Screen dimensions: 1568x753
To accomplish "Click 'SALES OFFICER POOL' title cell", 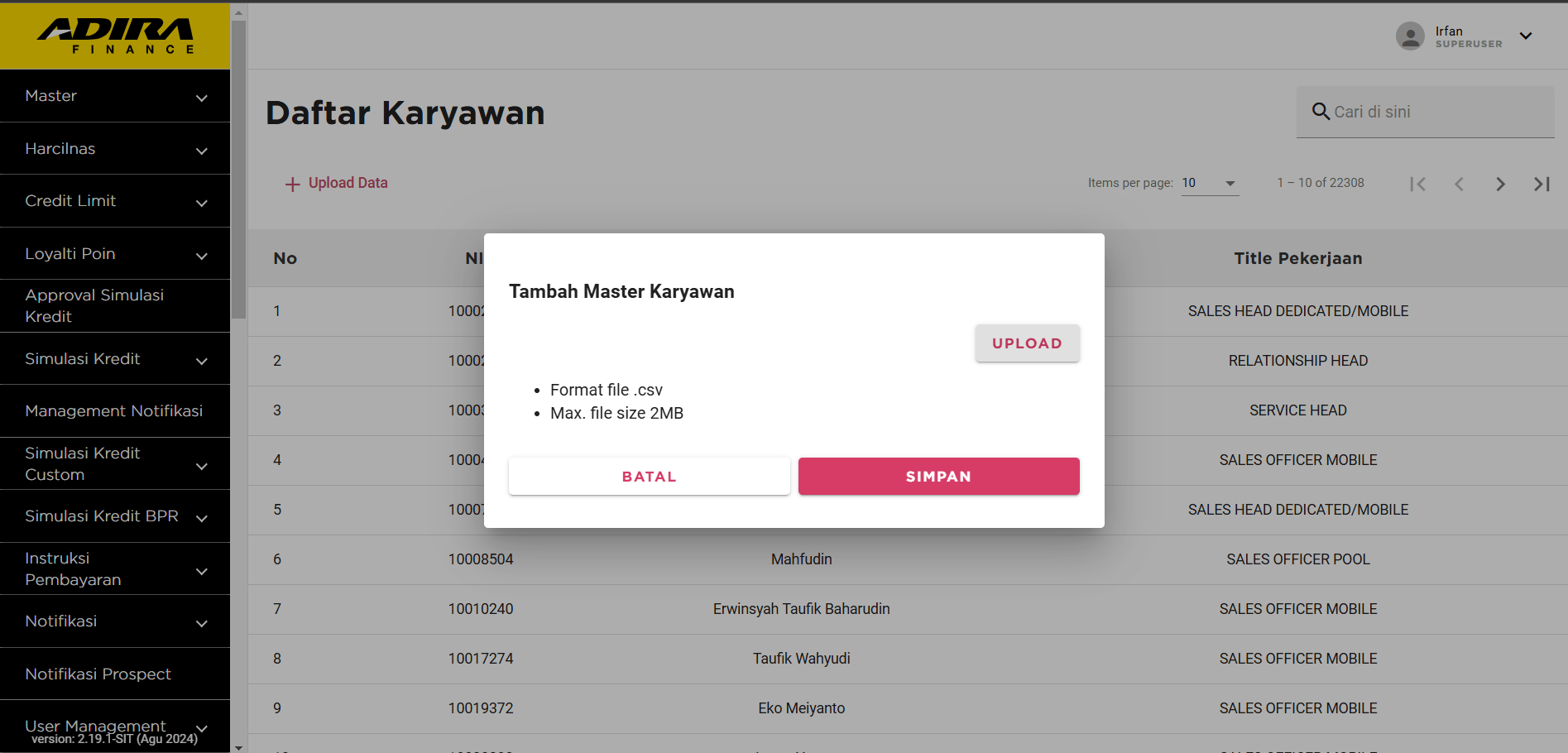I will coord(1297,559).
